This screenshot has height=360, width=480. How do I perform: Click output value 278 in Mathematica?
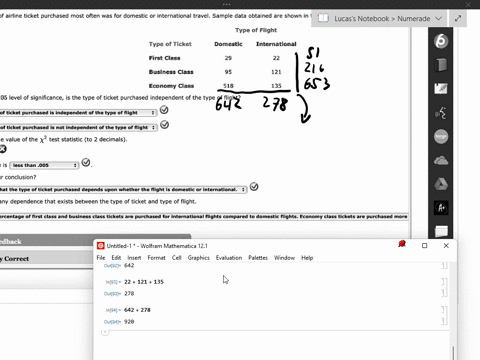129,293
